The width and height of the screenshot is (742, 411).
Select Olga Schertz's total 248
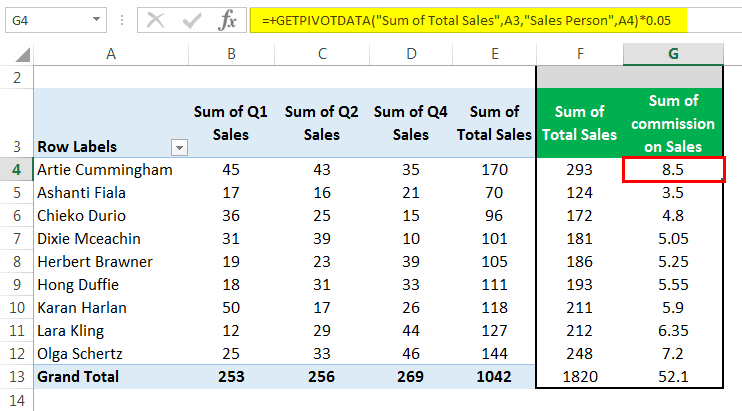pyautogui.click(x=580, y=354)
